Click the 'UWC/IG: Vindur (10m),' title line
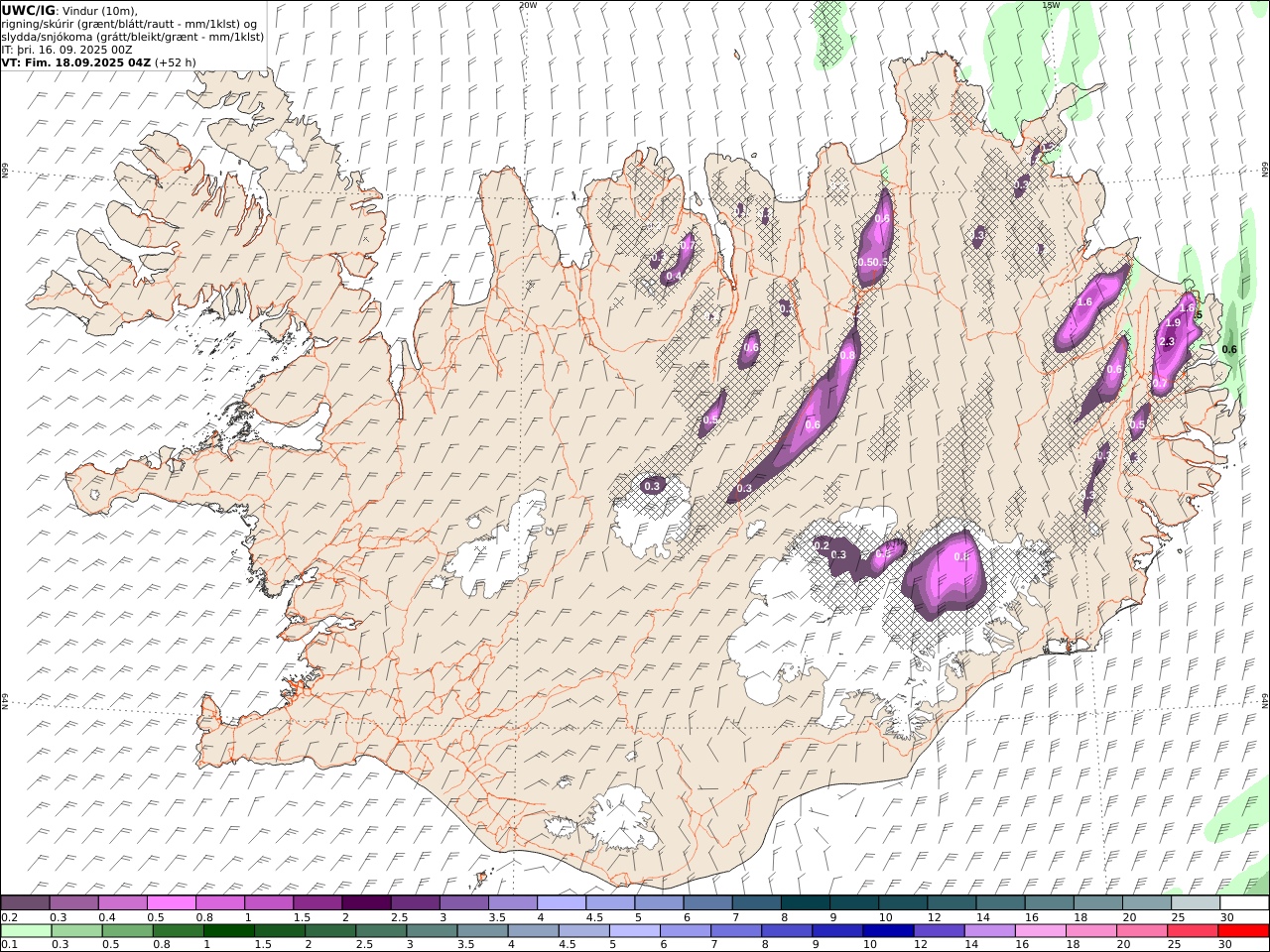 coord(68,10)
